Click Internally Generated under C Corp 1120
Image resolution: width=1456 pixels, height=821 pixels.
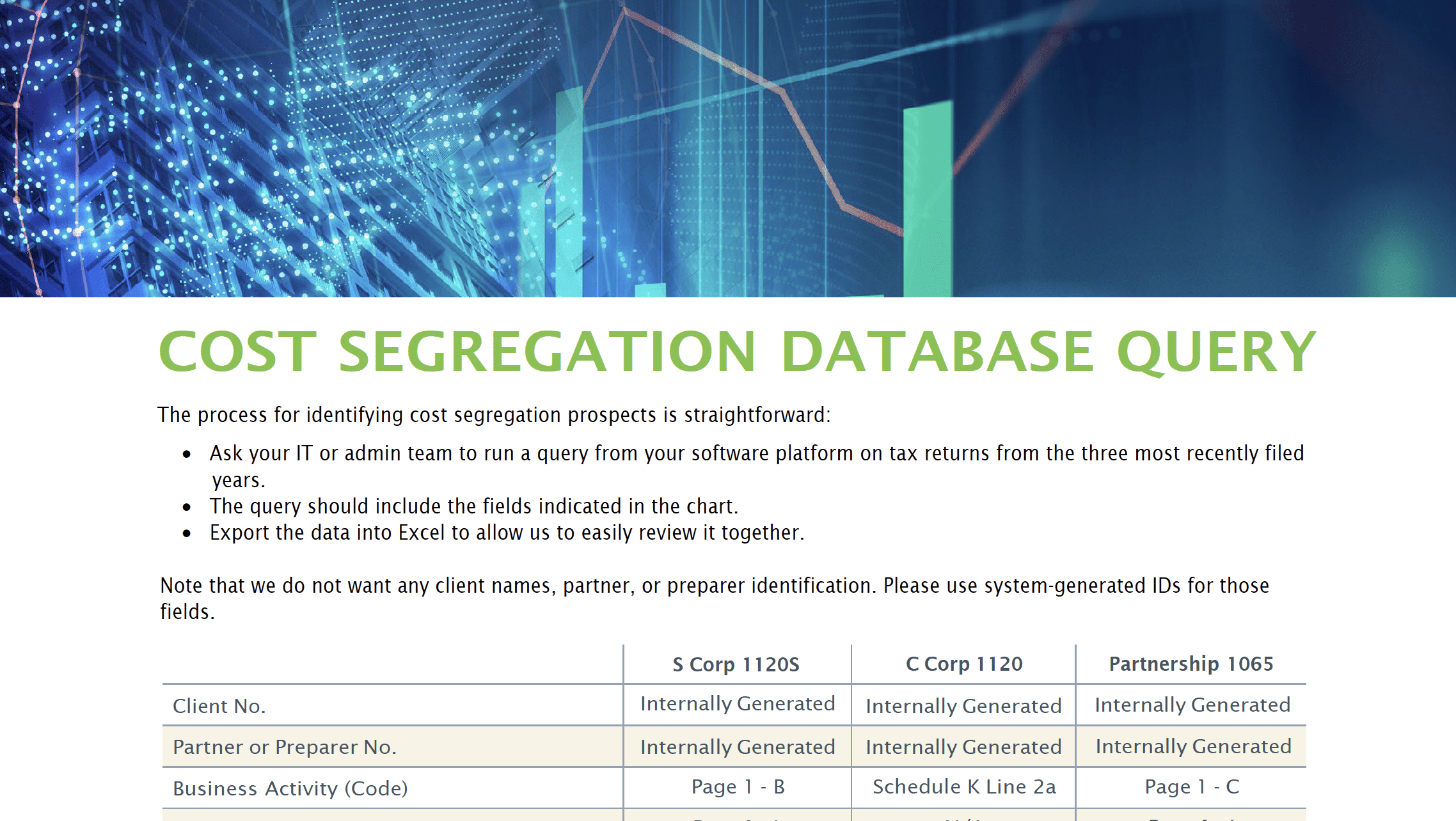pos(963,707)
